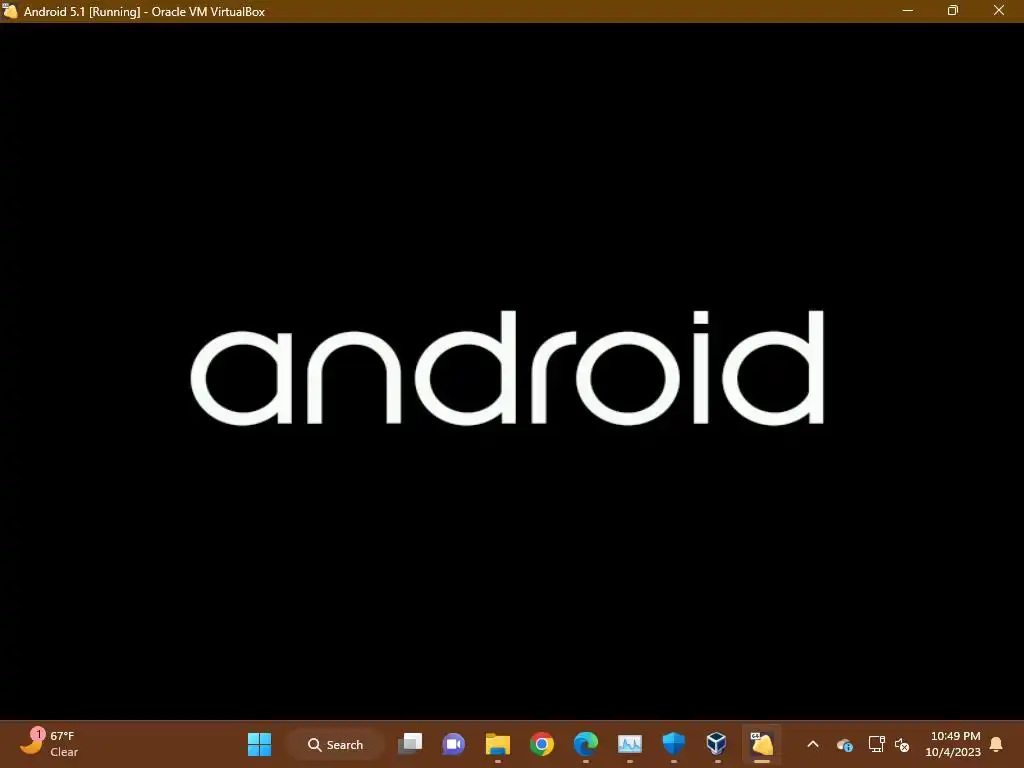Open VirtualBox Manager taskbar icon
The width and height of the screenshot is (1024, 768).
tap(717, 744)
